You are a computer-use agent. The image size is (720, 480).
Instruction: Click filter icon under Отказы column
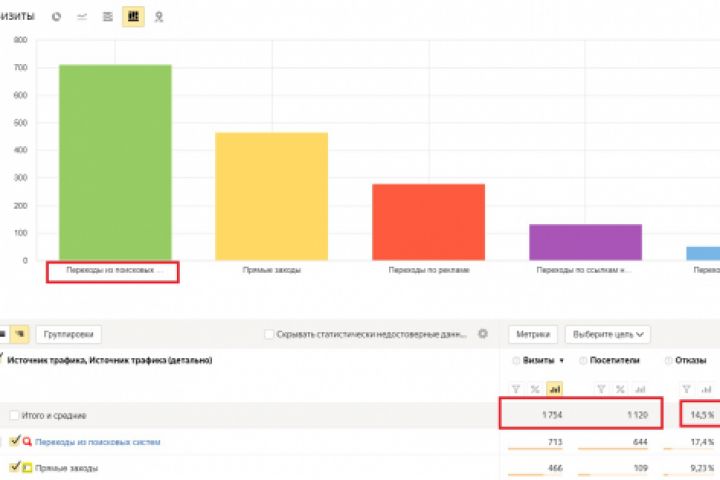point(686,390)
